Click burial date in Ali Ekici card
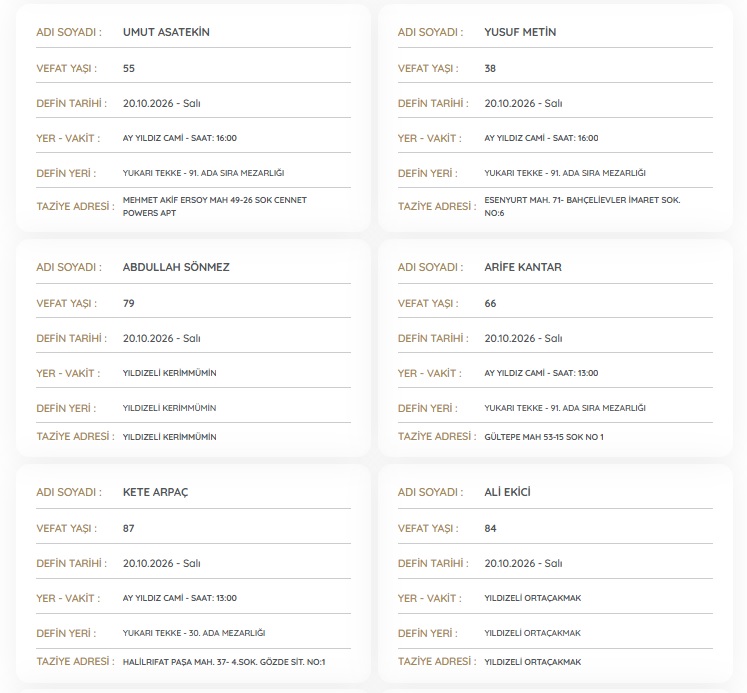This screenshot has height=693, width=747. tap(523, 563)
